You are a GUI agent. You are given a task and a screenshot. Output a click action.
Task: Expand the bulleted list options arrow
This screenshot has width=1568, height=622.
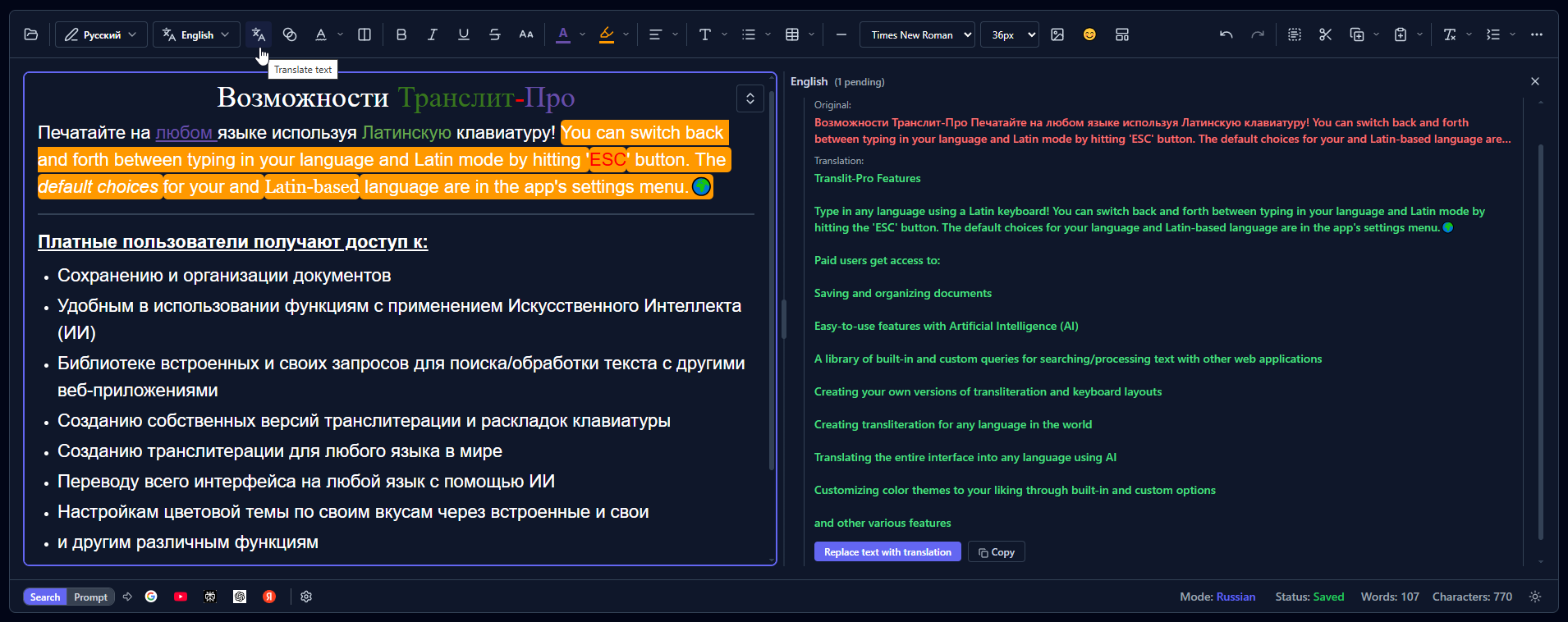click(x=768, y=34)
